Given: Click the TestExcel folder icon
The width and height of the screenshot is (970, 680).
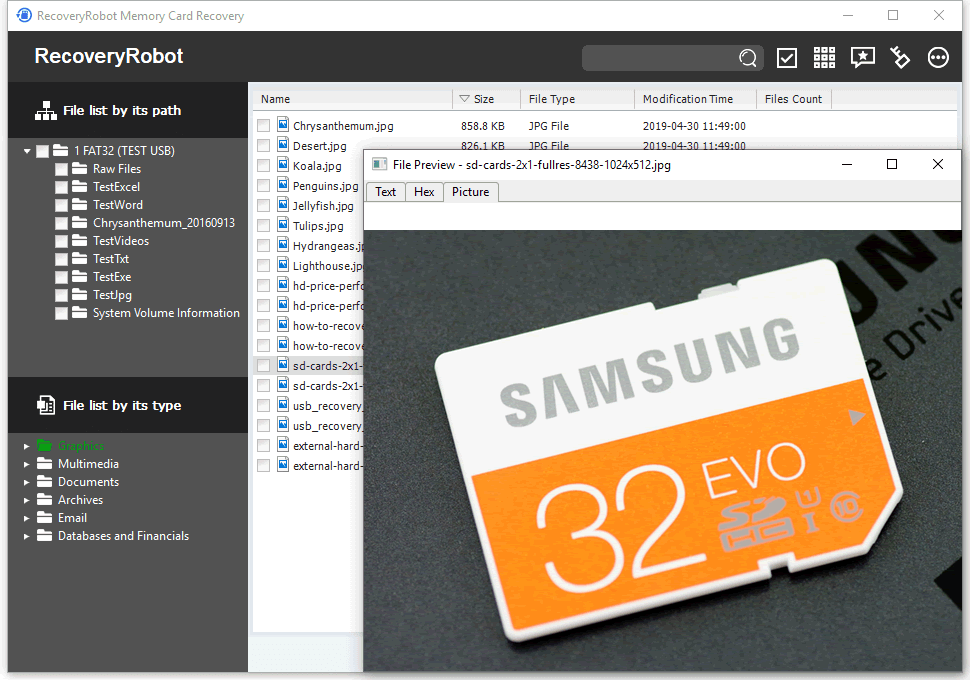Looking at the screenshot, I should pyautogui.click(x=79, y=186).
